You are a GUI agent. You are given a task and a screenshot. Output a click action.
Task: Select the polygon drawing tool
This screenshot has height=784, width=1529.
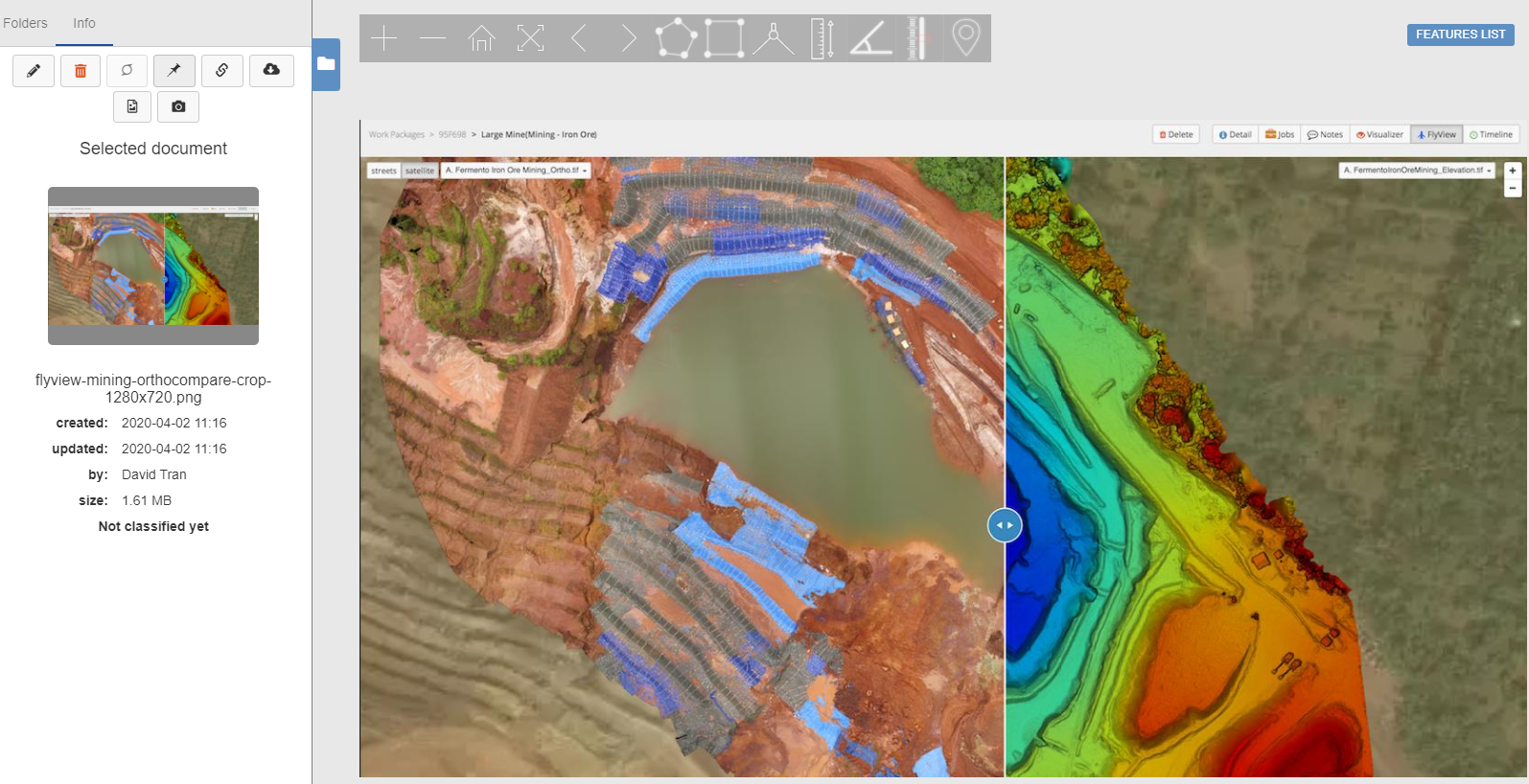tap(676, 38)
